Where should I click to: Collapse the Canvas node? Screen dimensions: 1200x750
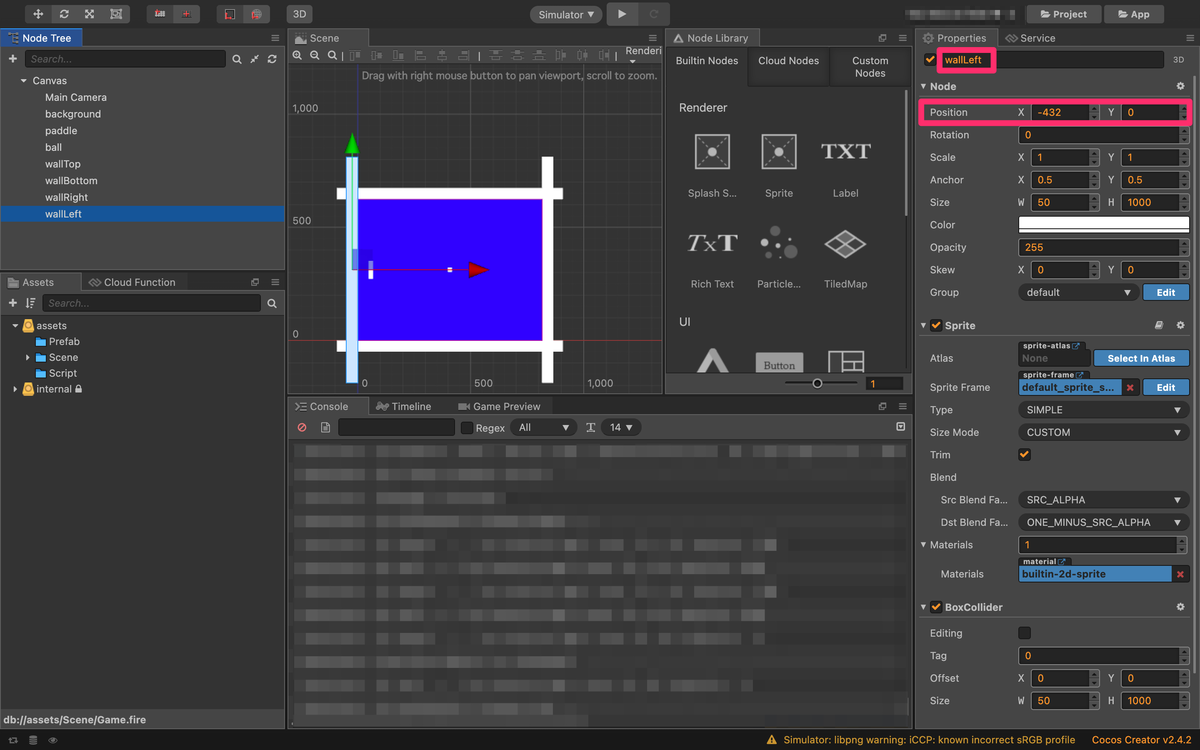point(23,81)
